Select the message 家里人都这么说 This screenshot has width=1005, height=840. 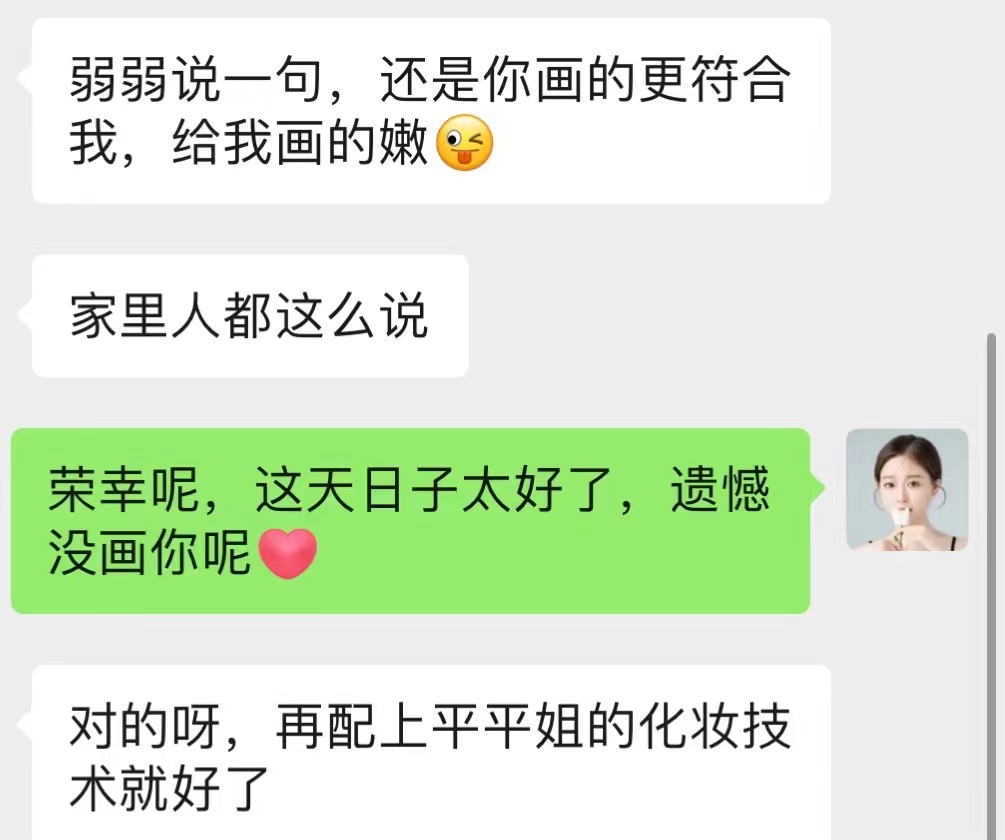[250, 316]
